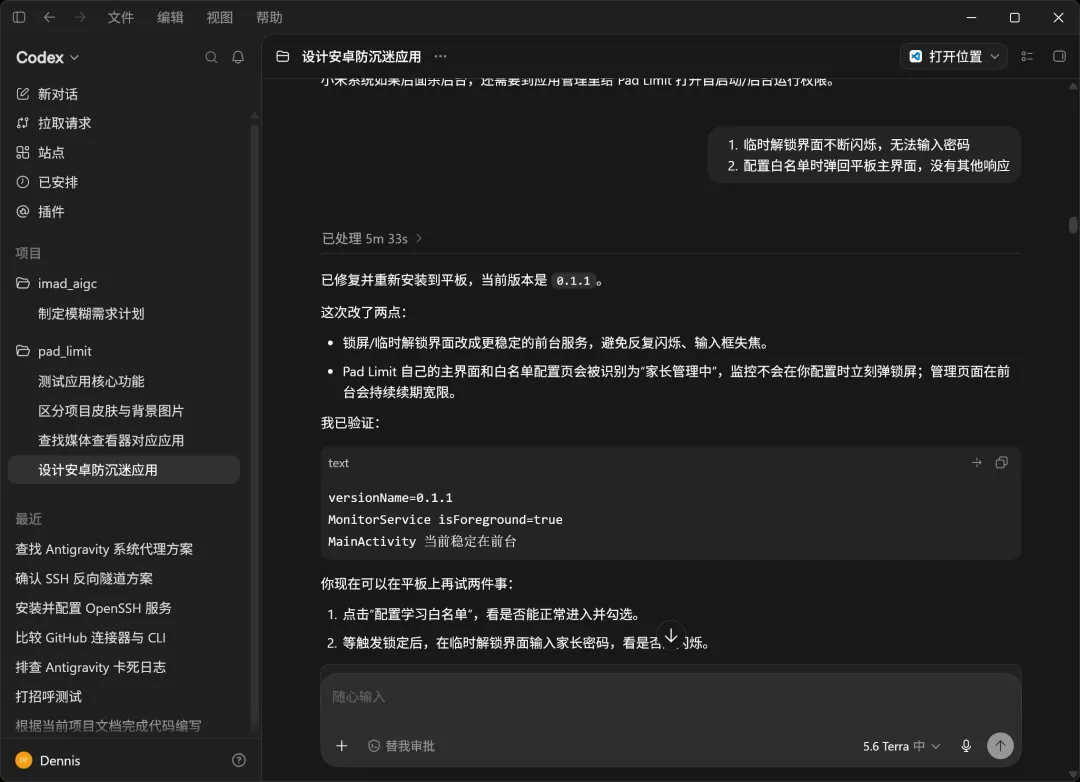Jump to bottom with down arrow button
The height and width of the screenshot is (782, 1080).
(671, 635)
